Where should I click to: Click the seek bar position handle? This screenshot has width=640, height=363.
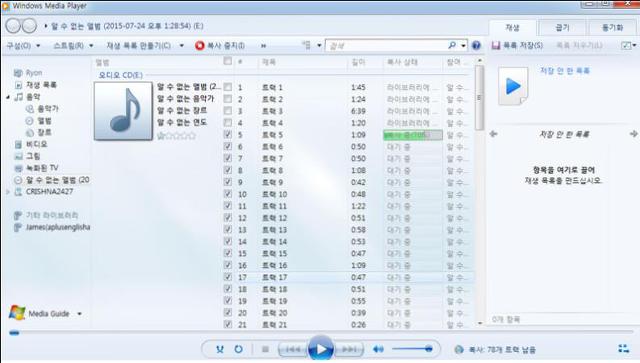click(x=14, y=333)
